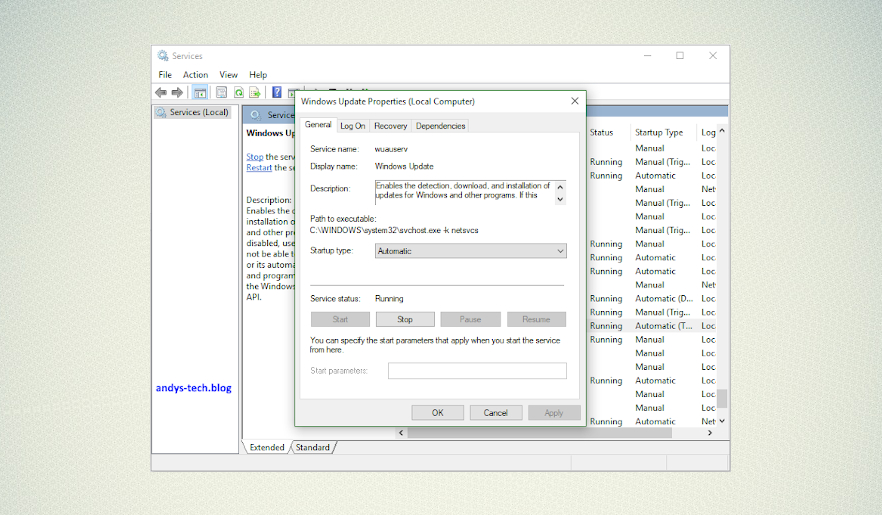882x515 pixels.
Task: Click the Properties toolbar icon
Action: pyautogui.click(x=221, y=92)
